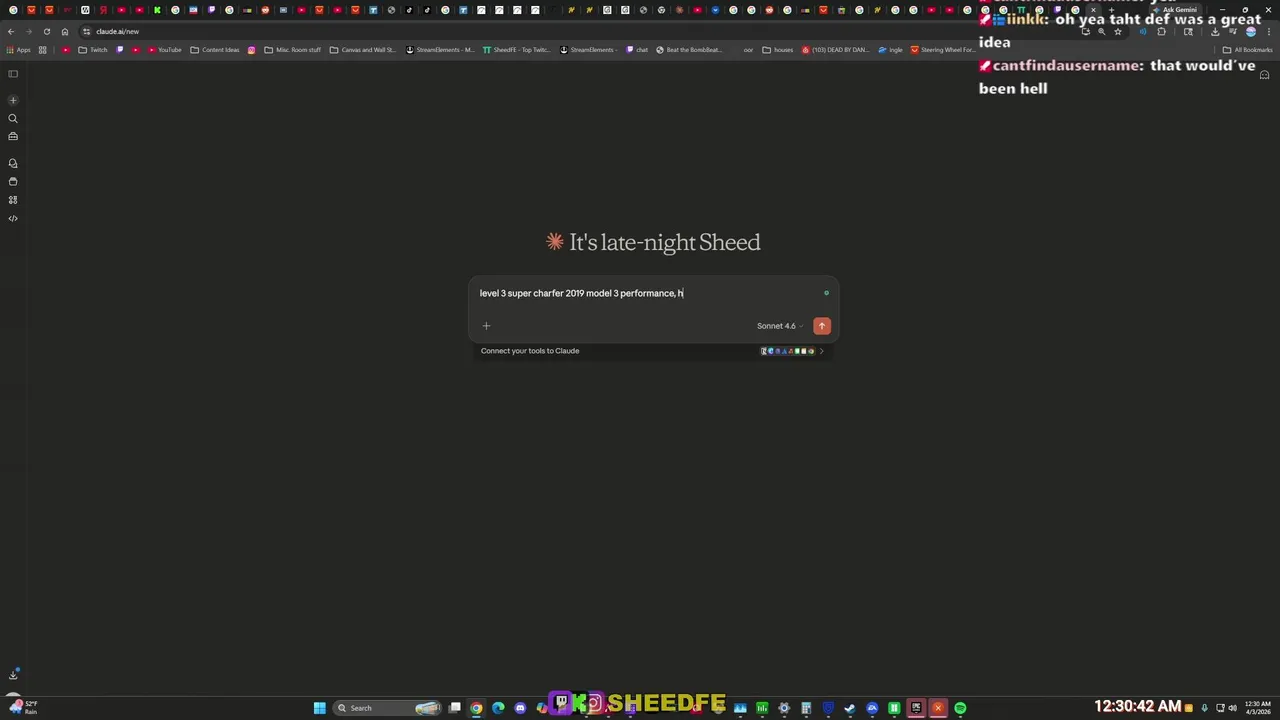Open the Sonnet 4.6 model selector
Viewport: 1280px width, 720px height.
coord(779,326)
